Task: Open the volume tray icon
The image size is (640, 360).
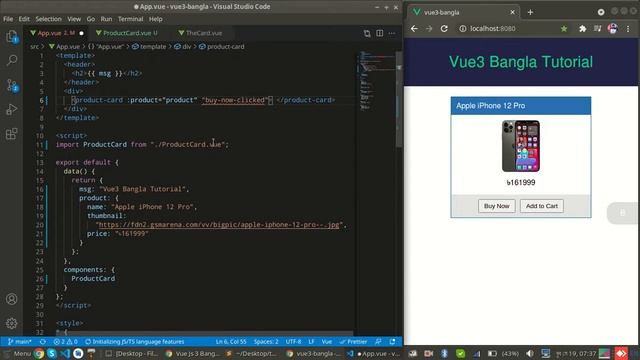Action: 530,353
